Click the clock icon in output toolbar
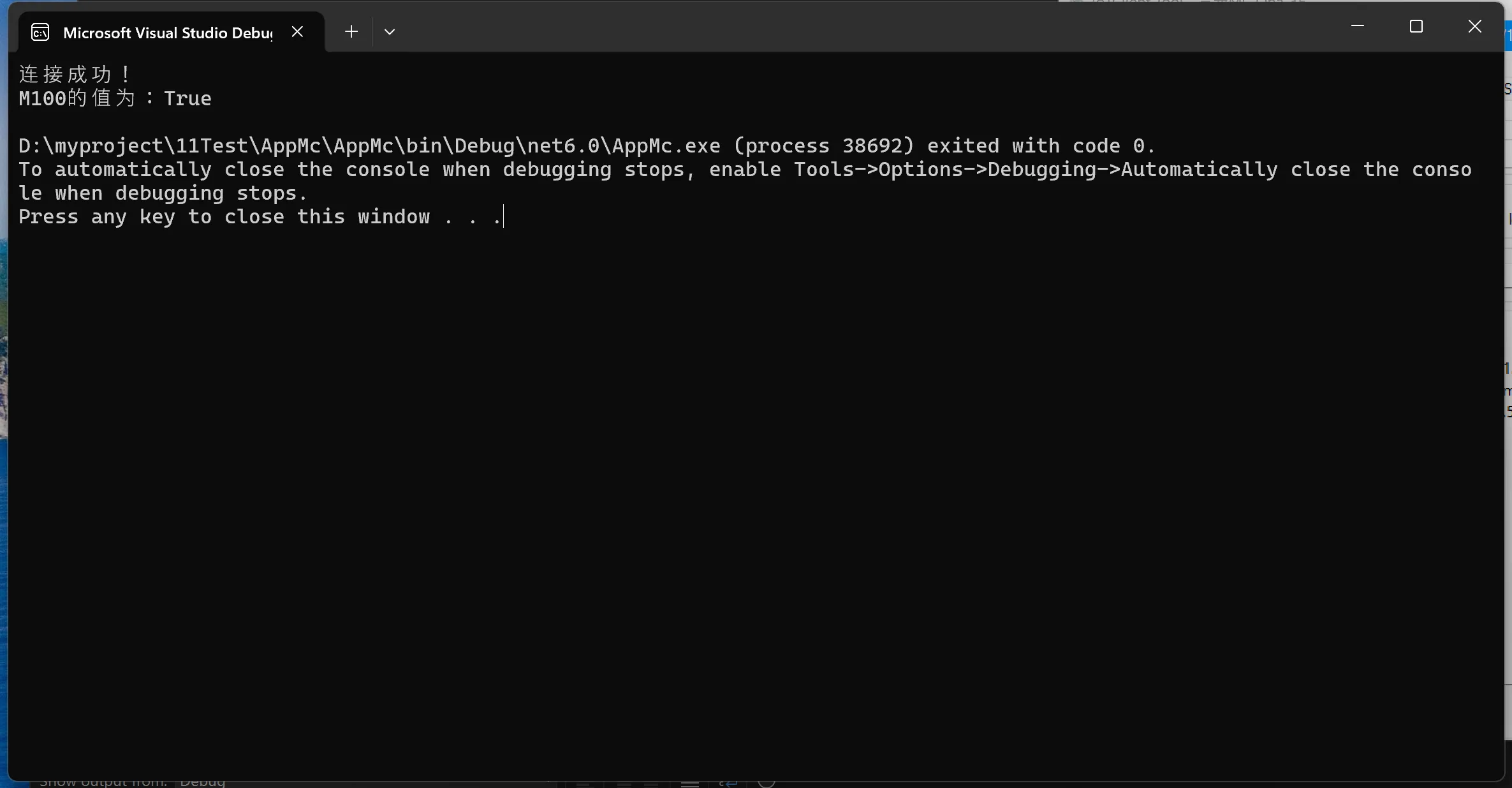Viewport: 1512px width, 788px height. pos(767,784)
